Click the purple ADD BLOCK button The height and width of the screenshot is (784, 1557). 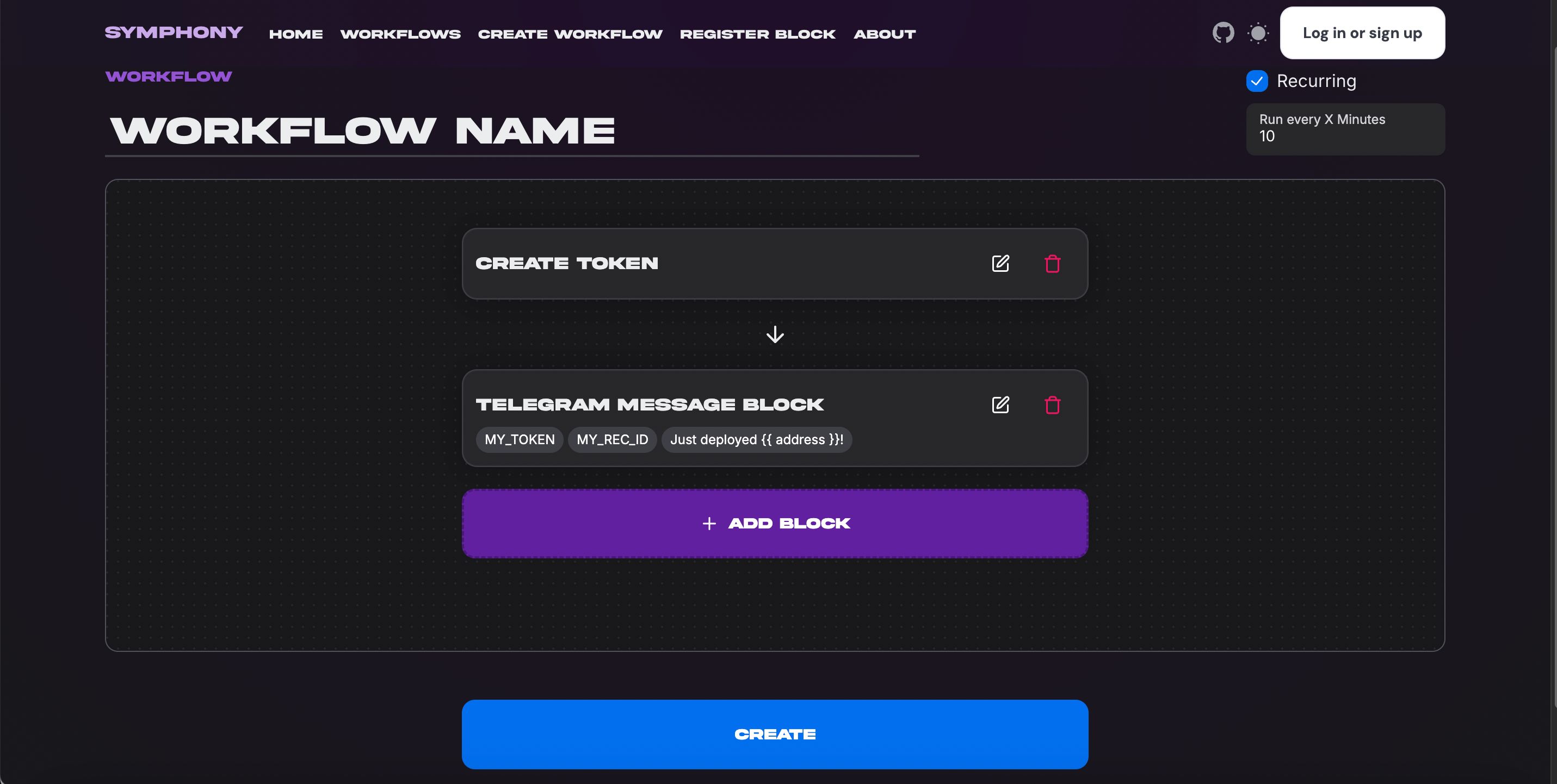tap(775, 523)
